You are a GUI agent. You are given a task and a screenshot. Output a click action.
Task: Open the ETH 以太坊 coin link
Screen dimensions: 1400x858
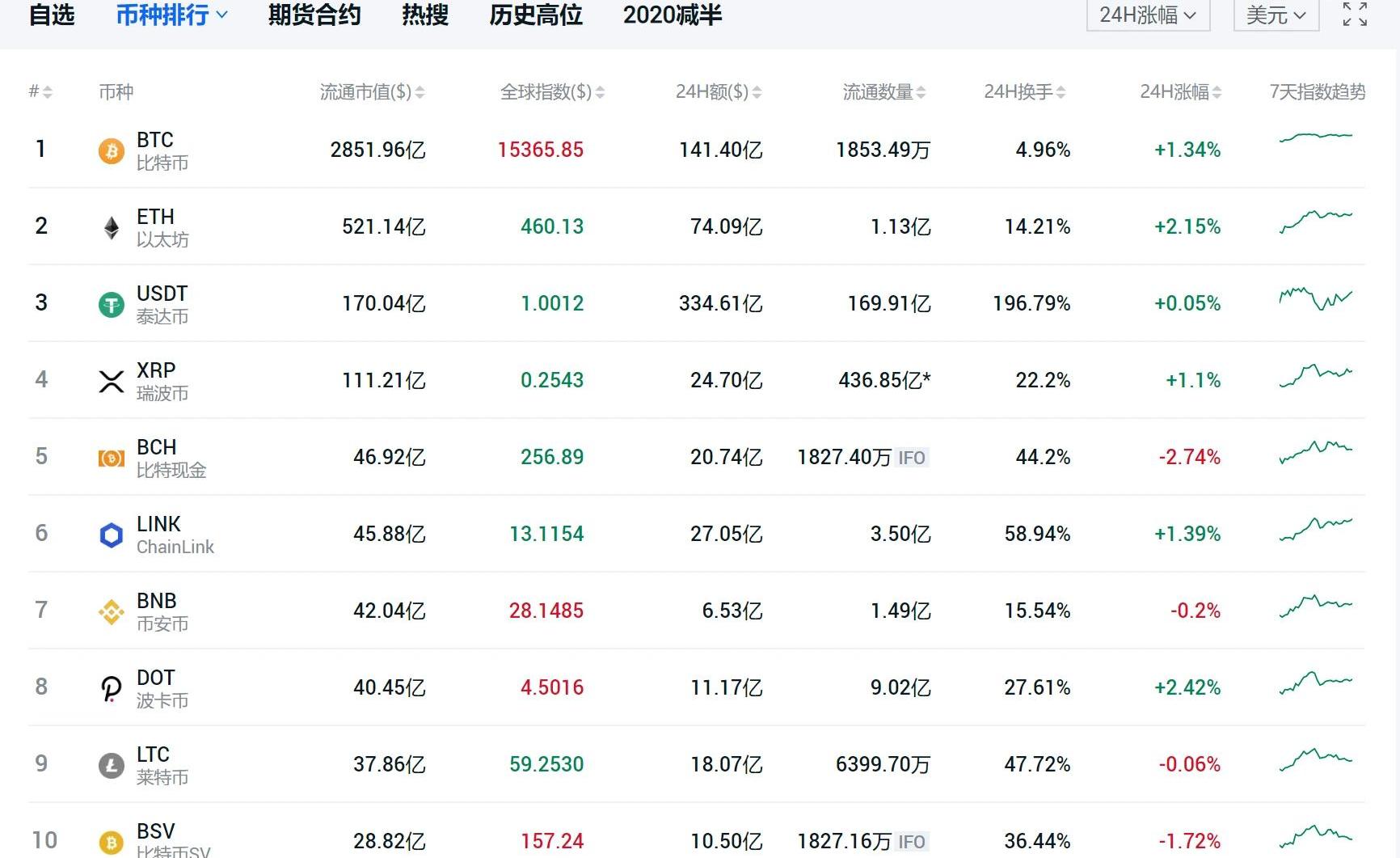click(162, 227)
